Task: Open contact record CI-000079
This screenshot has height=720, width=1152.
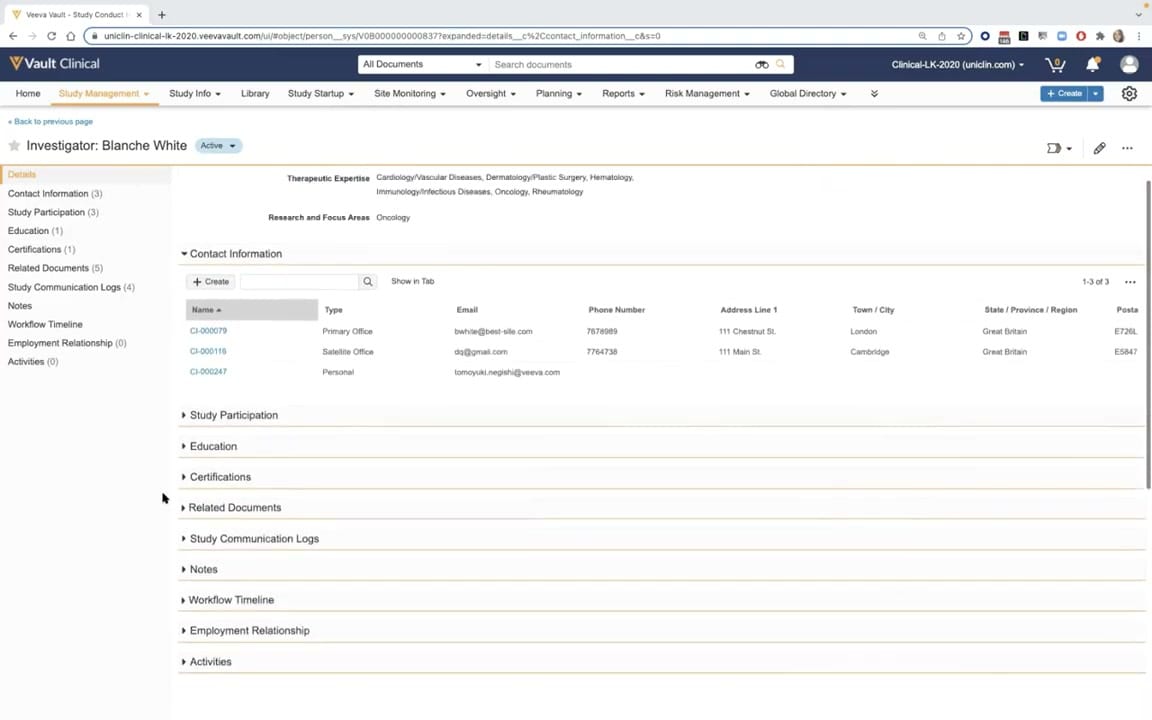Action: pyautogui.click(x=208, y=331)
